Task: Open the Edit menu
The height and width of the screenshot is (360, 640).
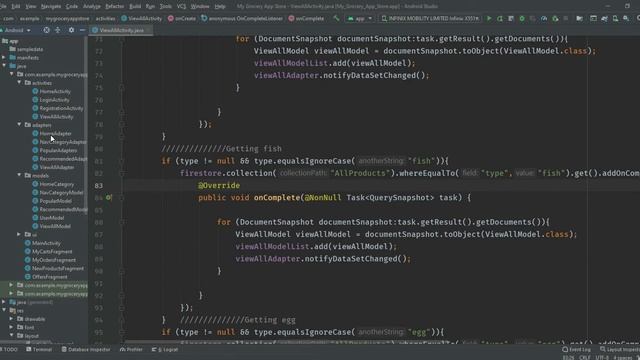Action: tap(16, 7)
